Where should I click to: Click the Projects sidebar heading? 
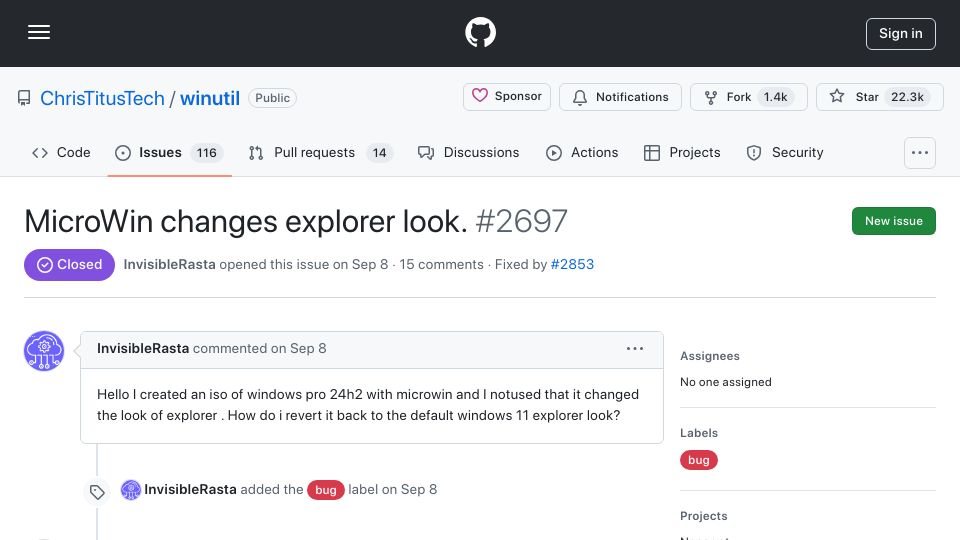tap(703, 516)
